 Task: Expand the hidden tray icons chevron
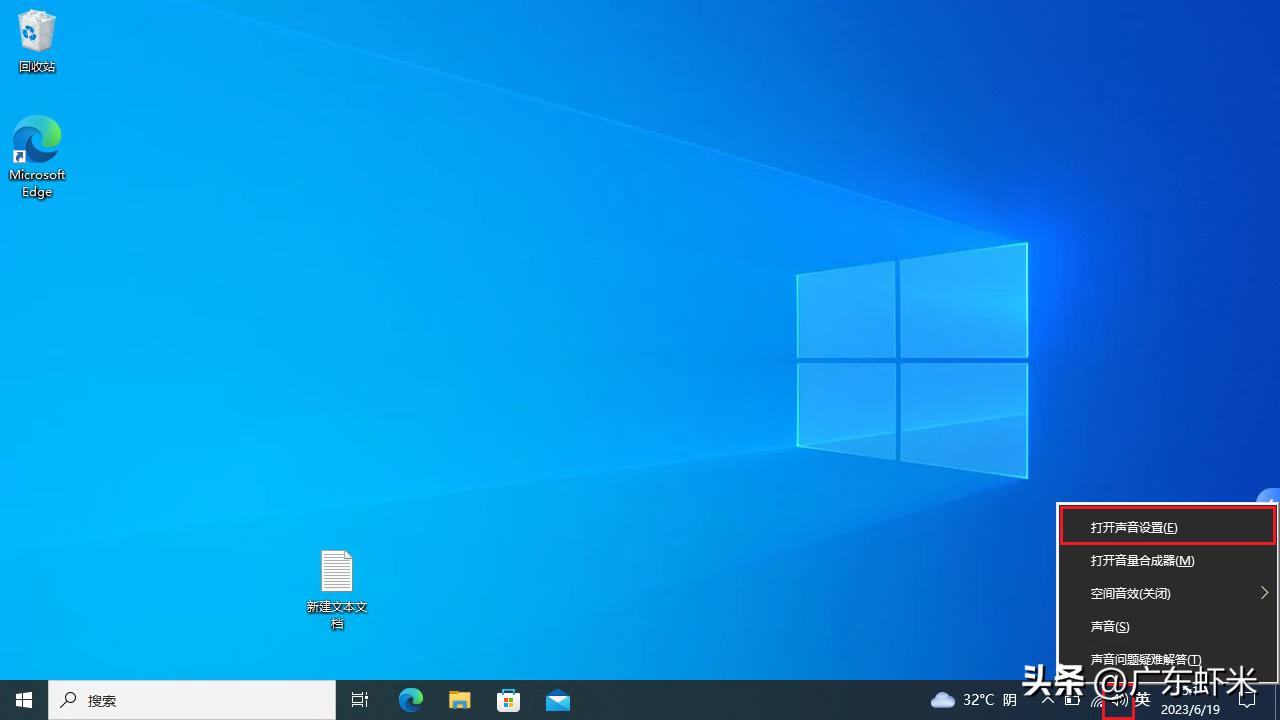pyautogui.click(x=1048, y=700)
